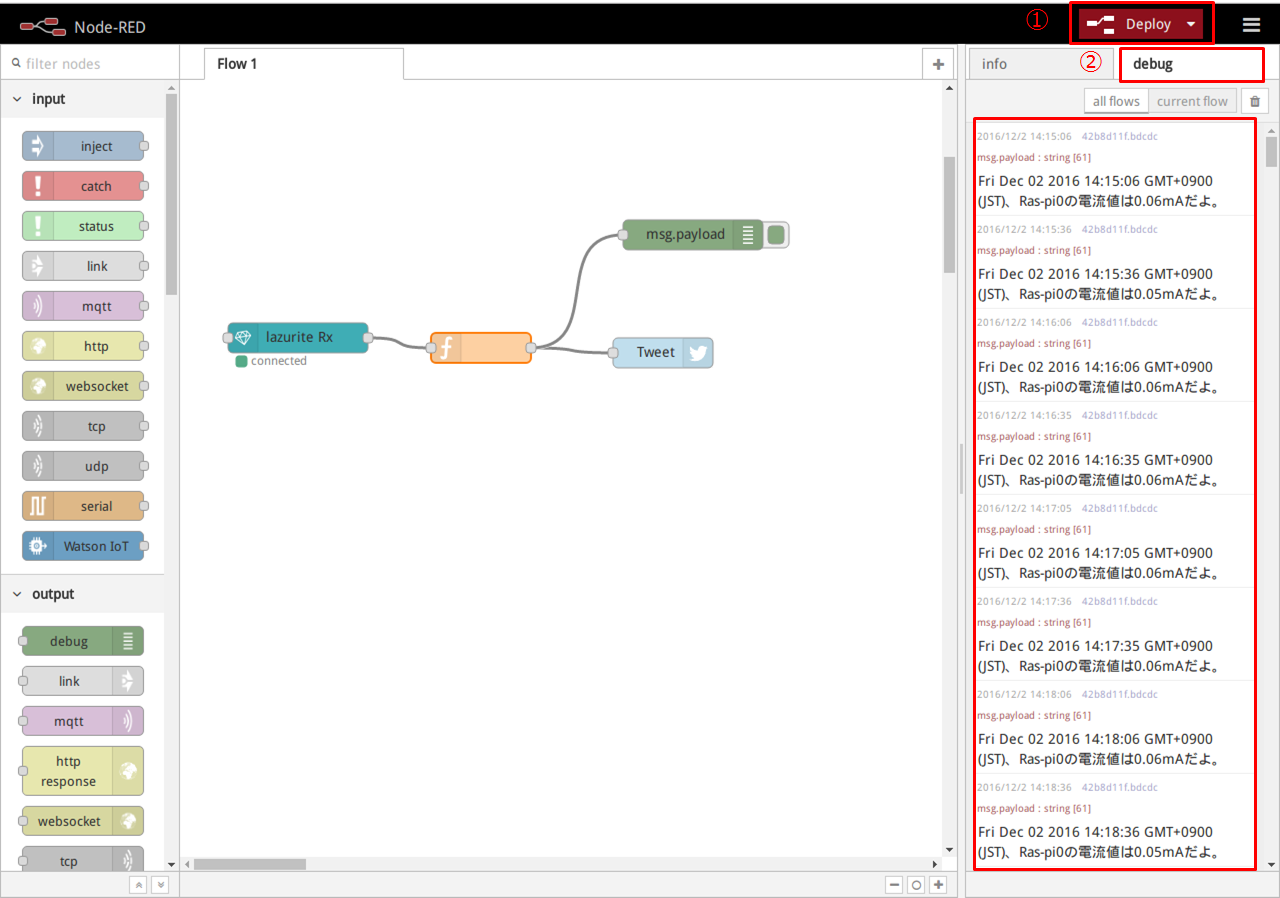Focus the filter nodes search field
1280x898 pixels.
[90, 63]
